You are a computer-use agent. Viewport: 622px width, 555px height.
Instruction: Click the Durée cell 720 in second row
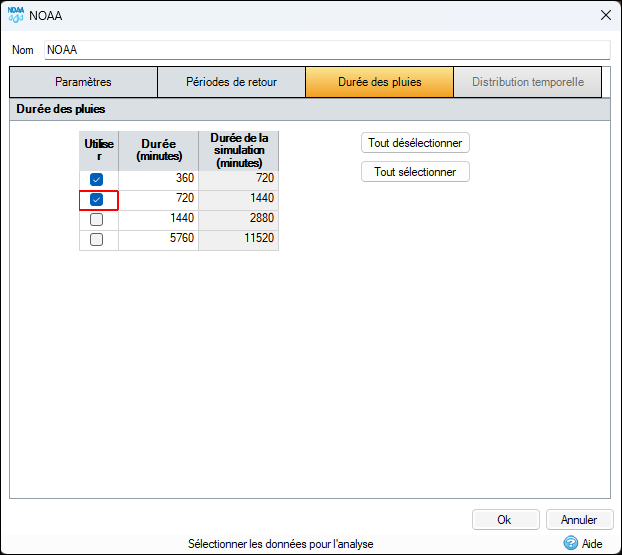coord(158,200)
